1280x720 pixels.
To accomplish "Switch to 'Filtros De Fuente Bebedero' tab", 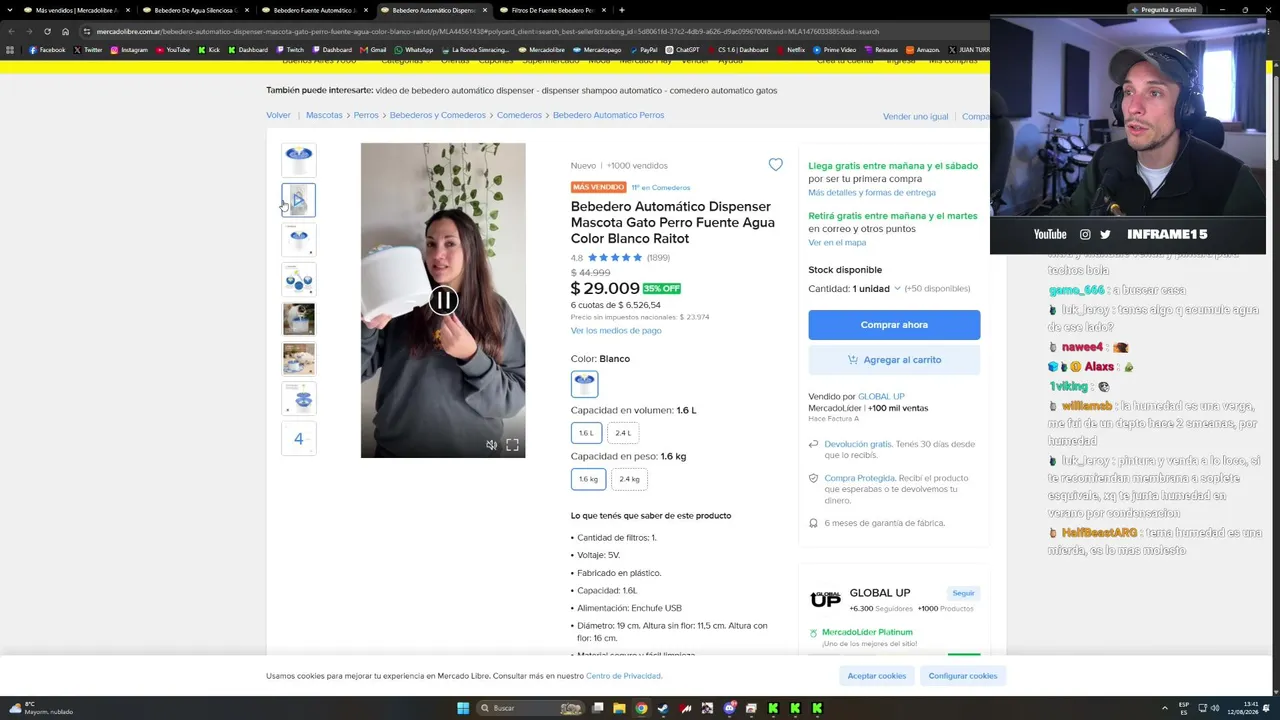I will (x=551, y=10).
